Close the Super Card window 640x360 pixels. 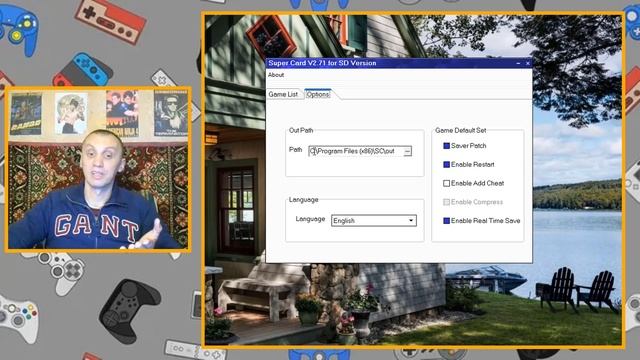(527, 63)
